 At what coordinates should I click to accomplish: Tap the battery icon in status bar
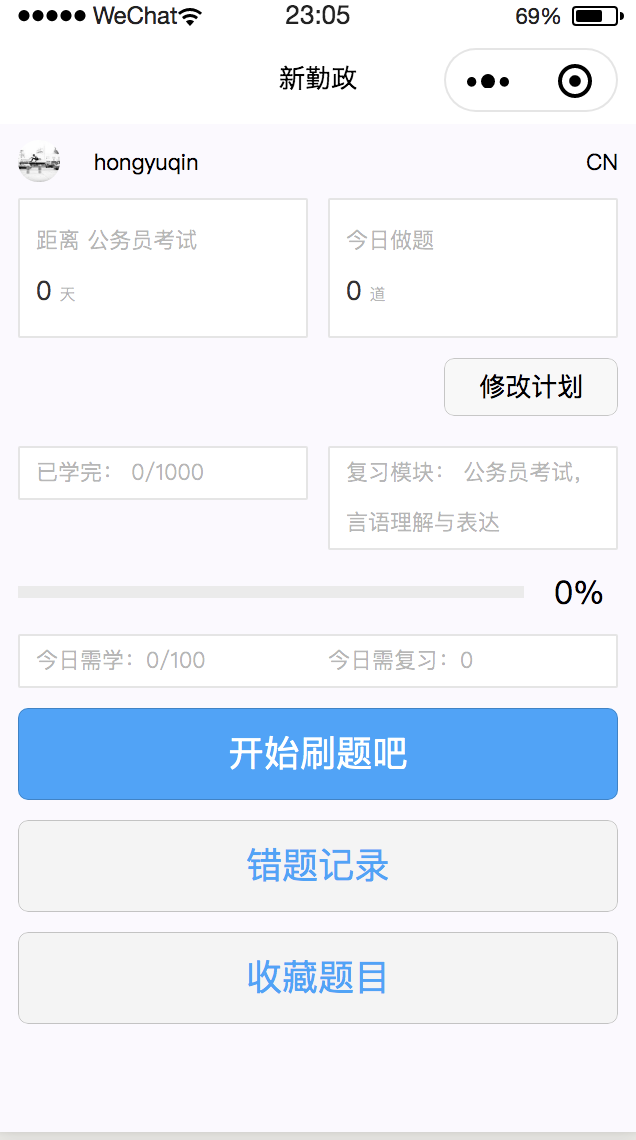594,16
